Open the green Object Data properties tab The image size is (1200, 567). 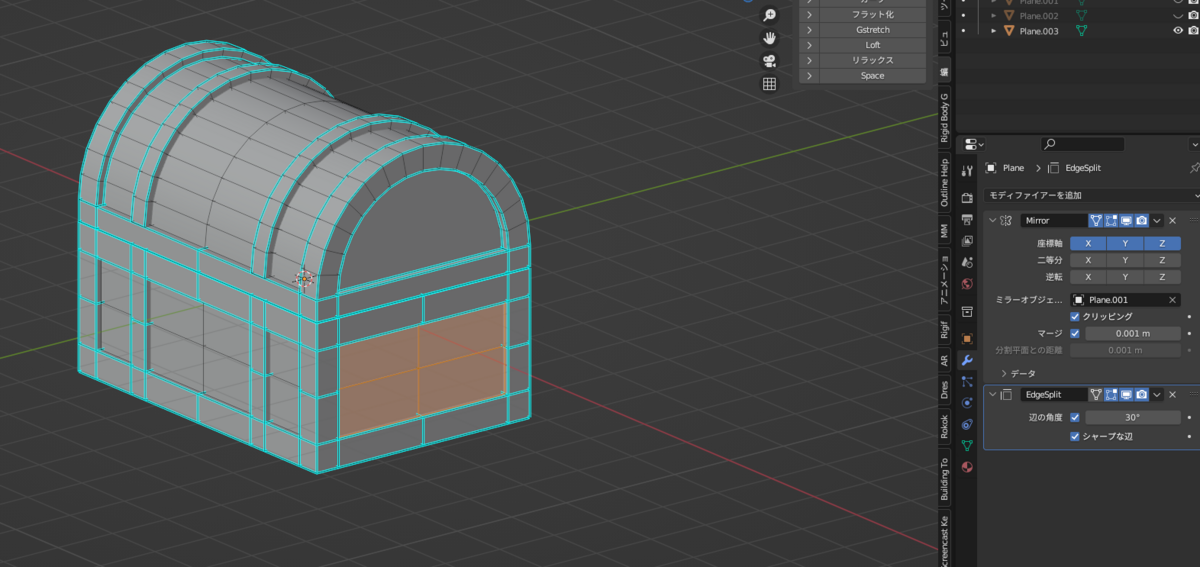tap(967, 446)
